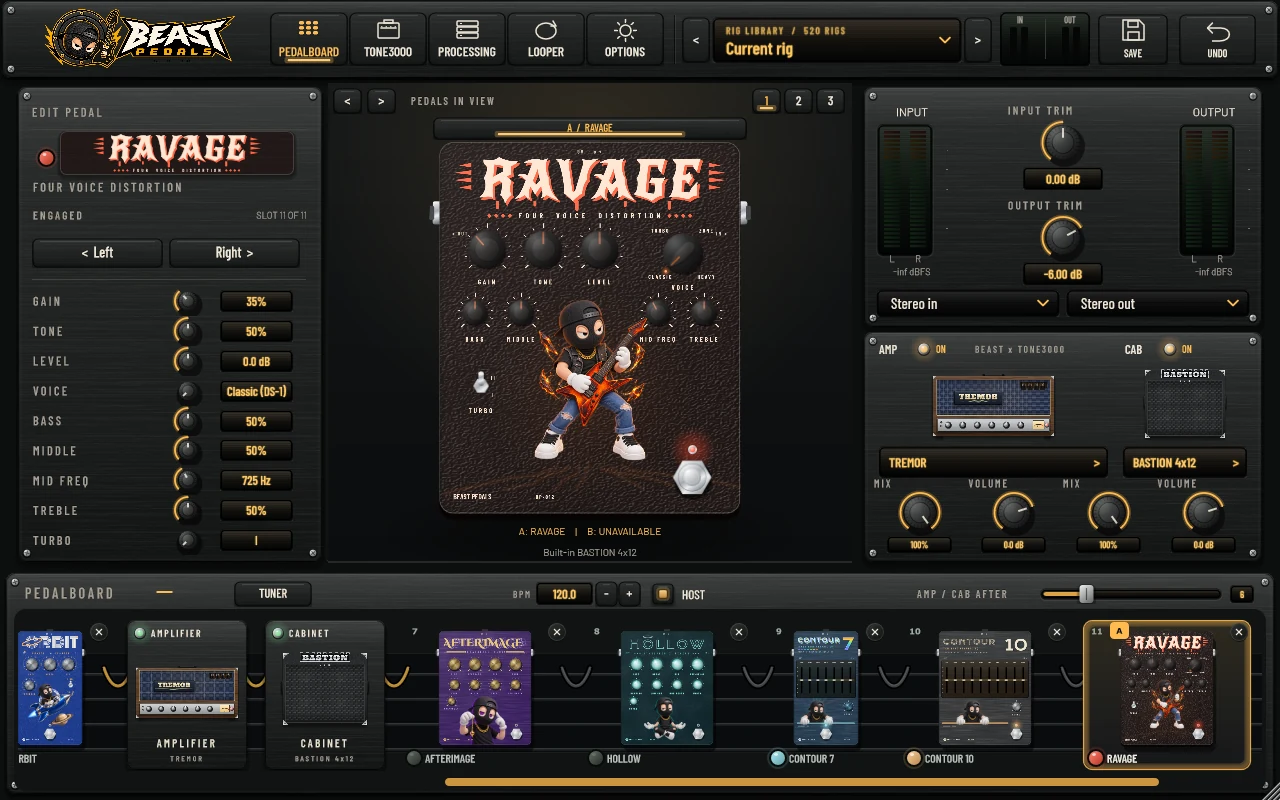This screenshot has height=800, width=1280.
Task: Click the Mid Freq 725 Hz value
Action: 256,481
